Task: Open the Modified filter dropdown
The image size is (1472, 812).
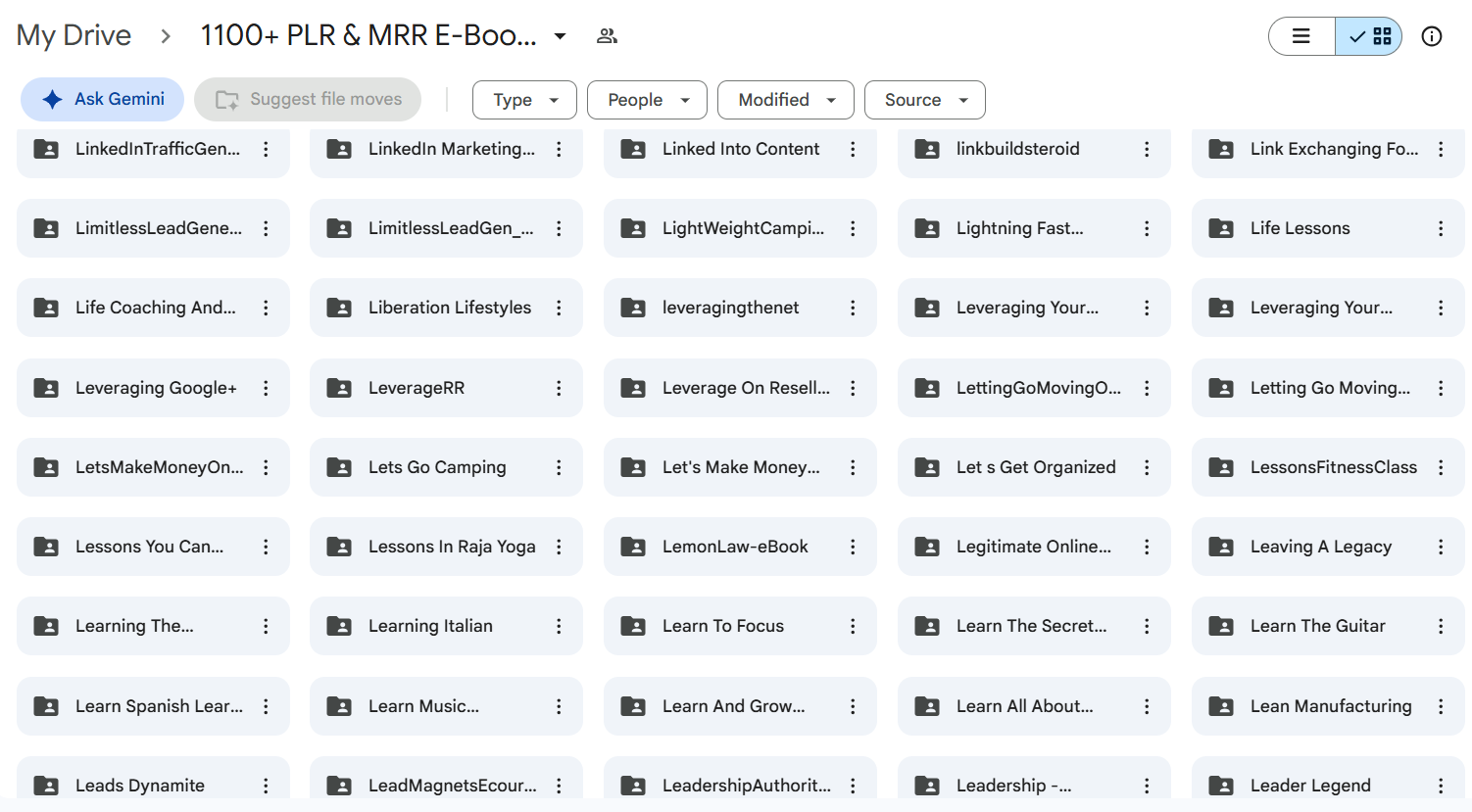Action: 786,100
